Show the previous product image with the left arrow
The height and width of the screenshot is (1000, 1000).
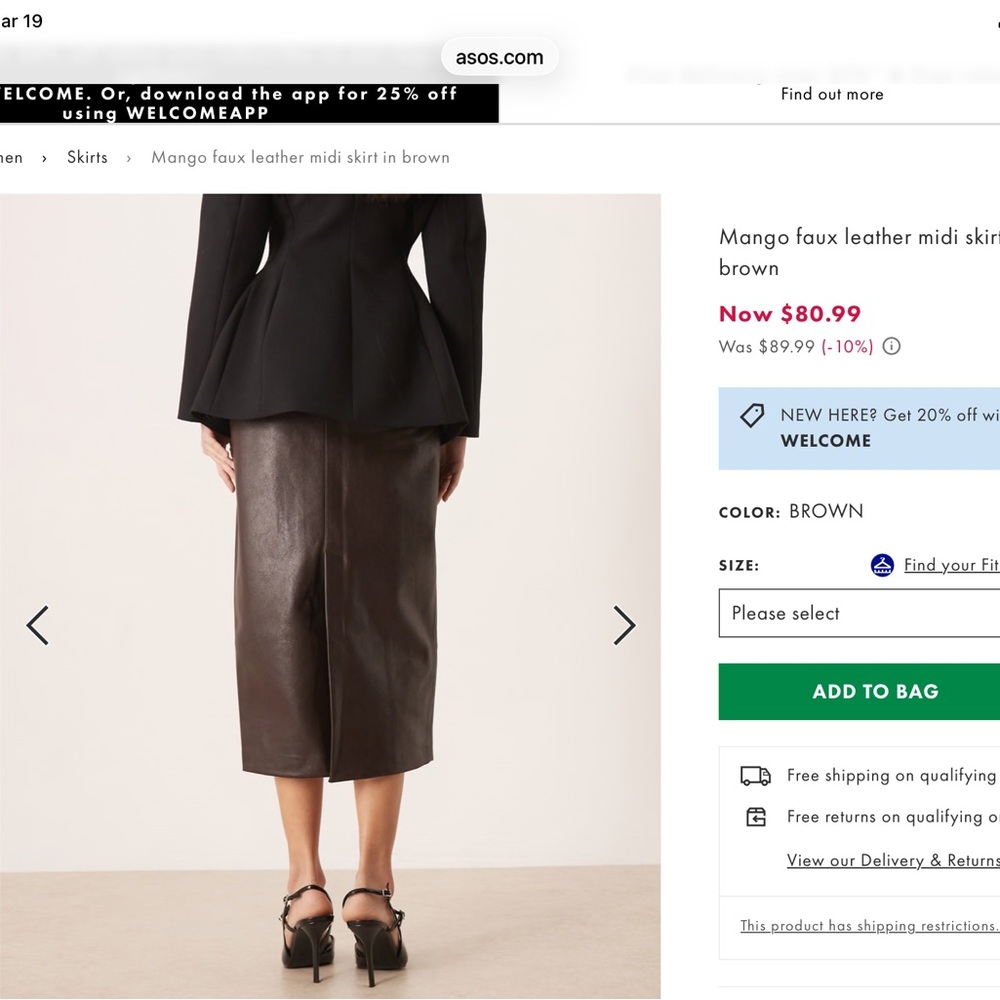(x=37, y=625)
